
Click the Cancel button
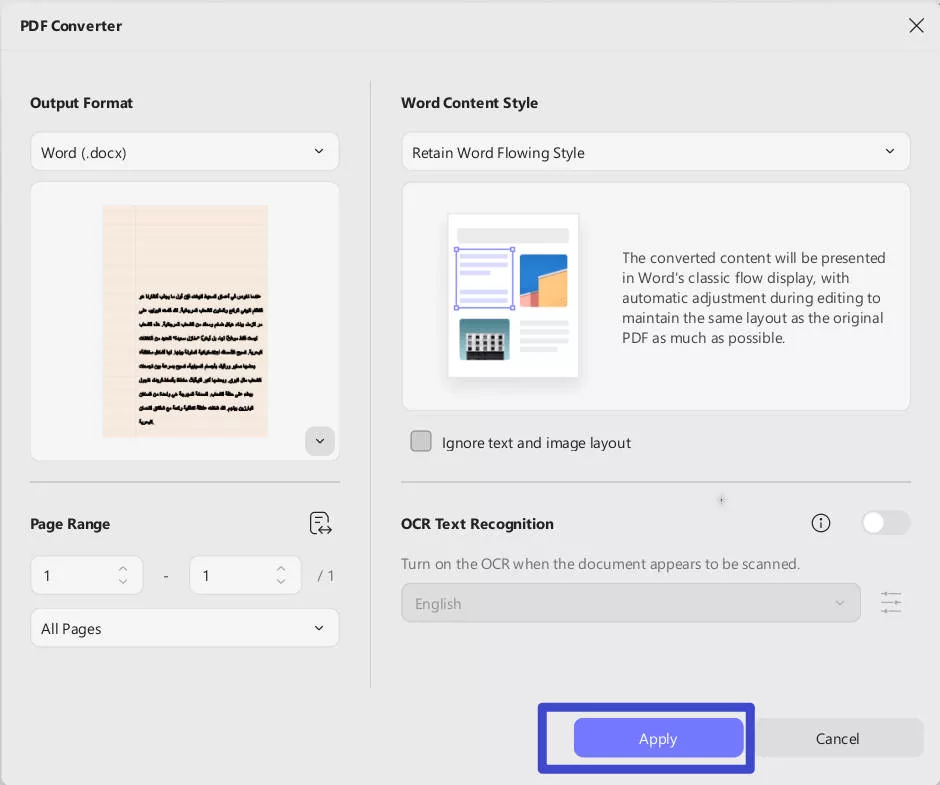[x=838, y=738]
